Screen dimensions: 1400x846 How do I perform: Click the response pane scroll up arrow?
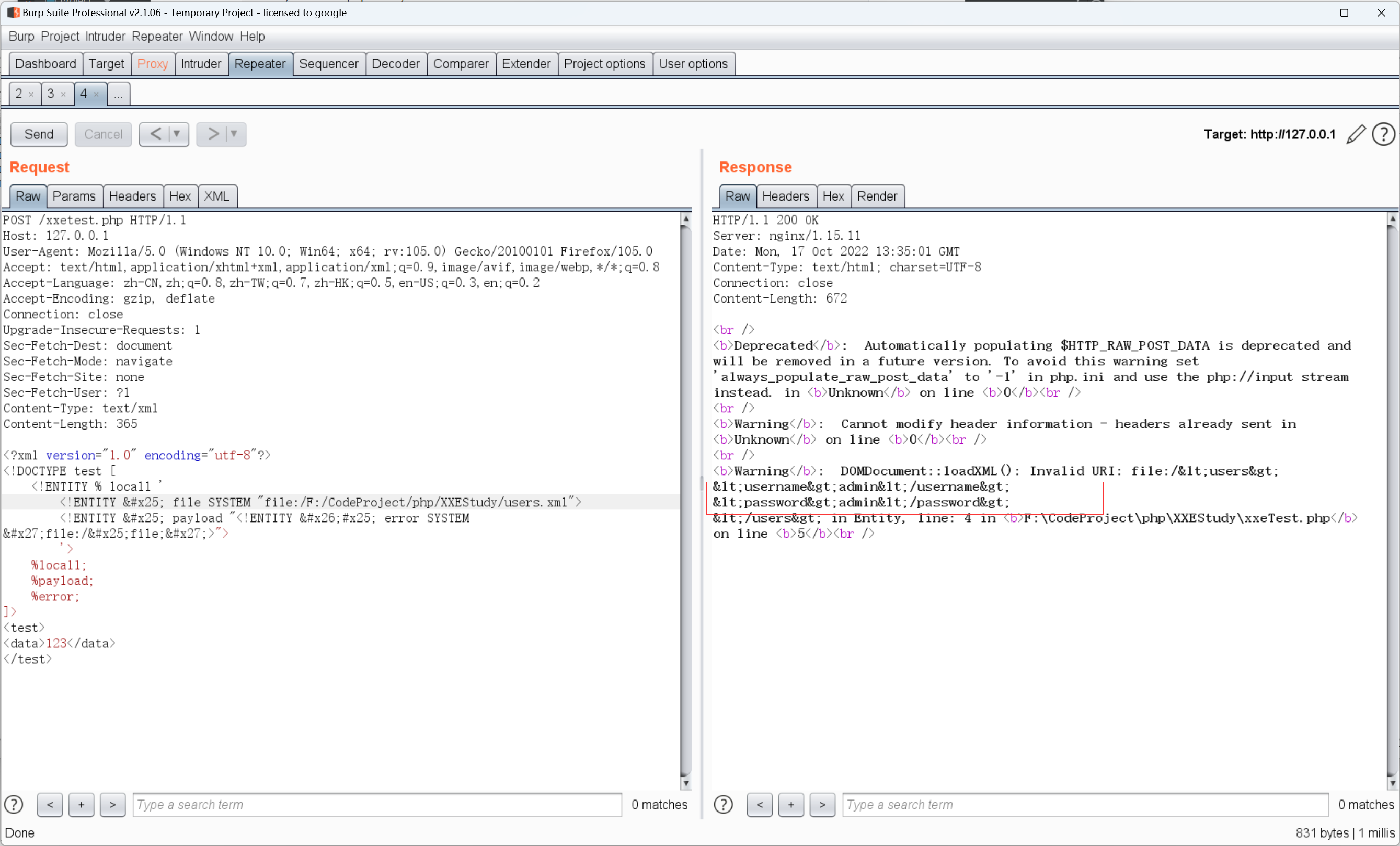click(x=1392, y=218)
